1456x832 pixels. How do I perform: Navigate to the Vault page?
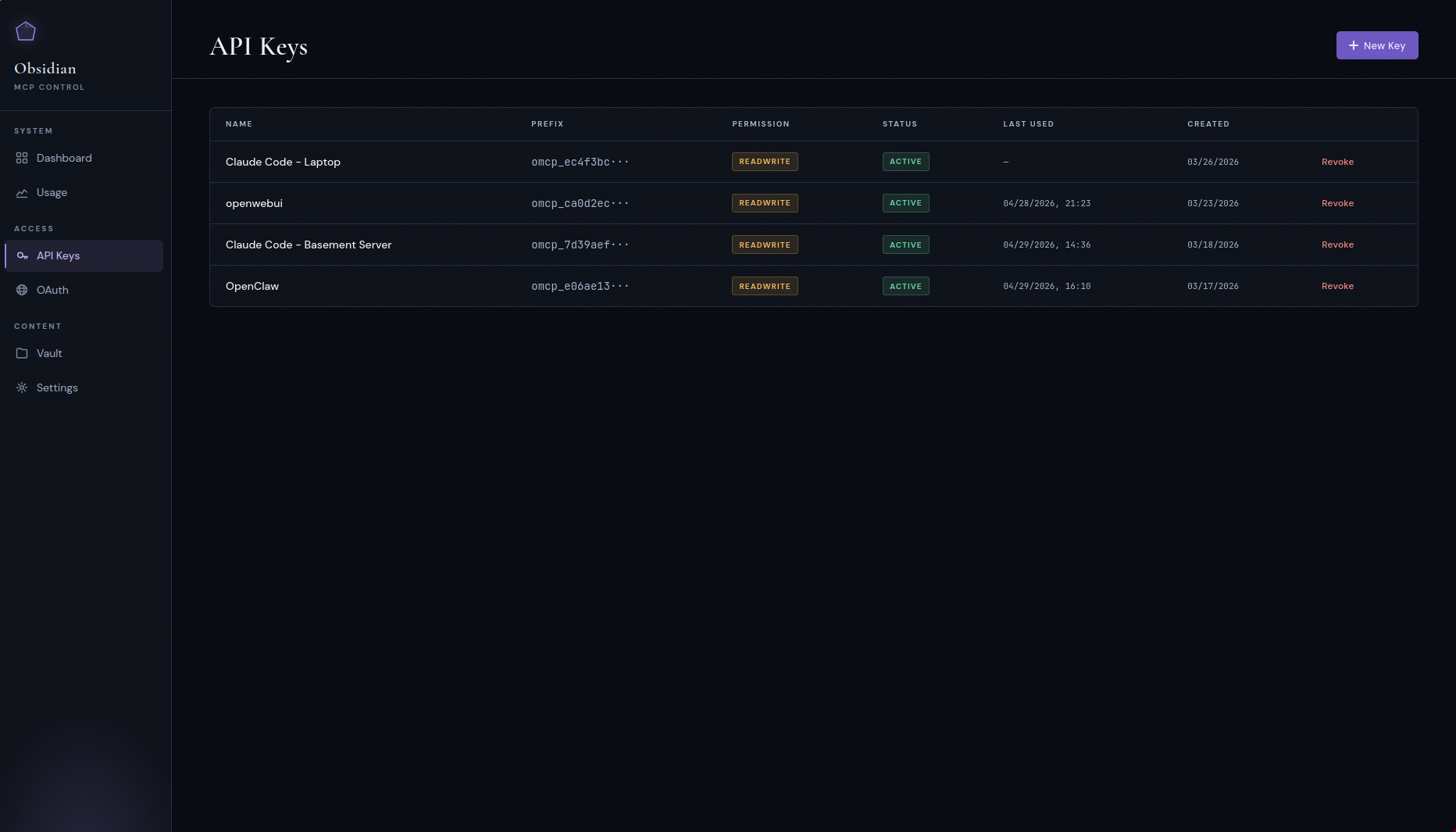(84, 353)
